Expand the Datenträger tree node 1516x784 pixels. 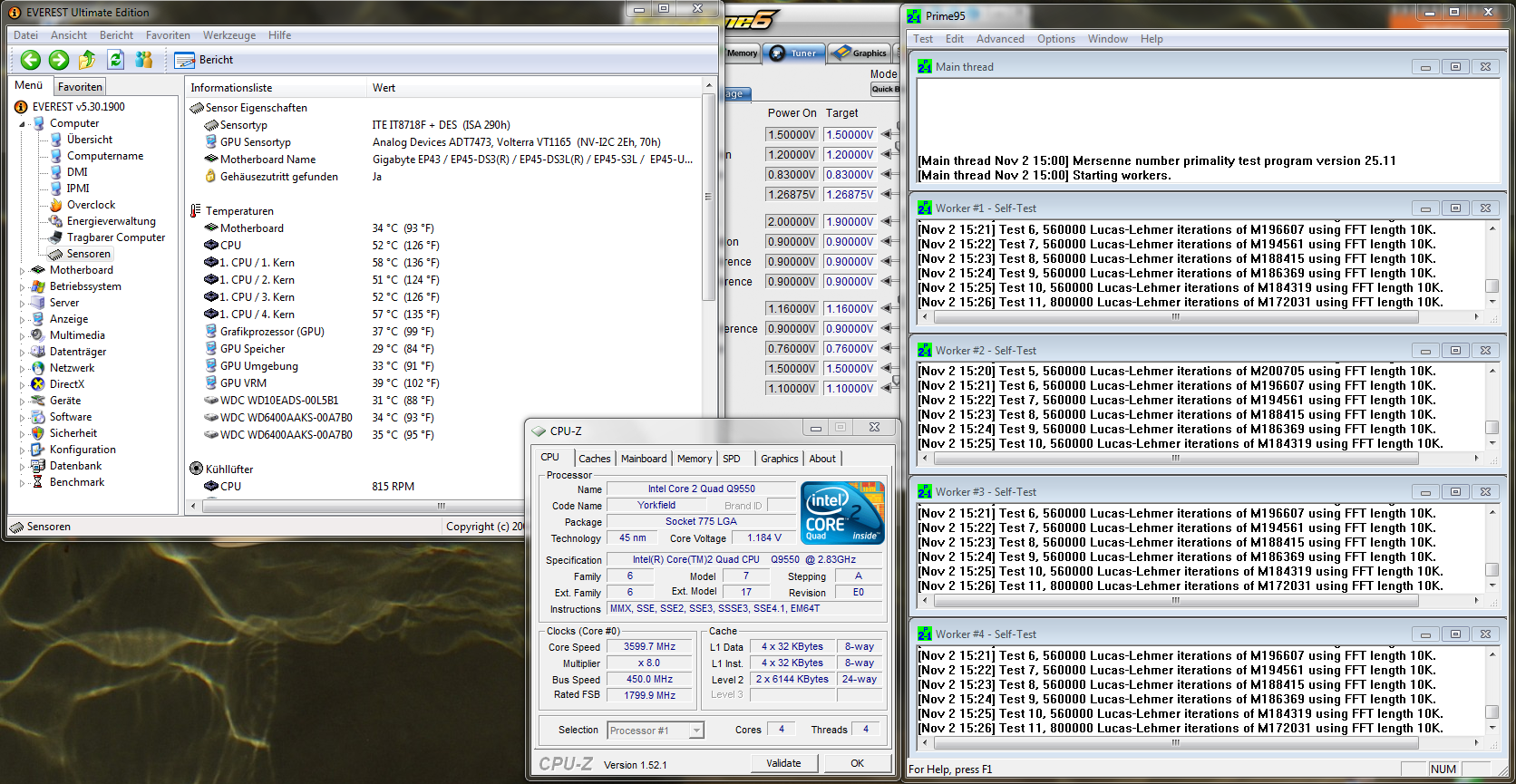point(23,352)
